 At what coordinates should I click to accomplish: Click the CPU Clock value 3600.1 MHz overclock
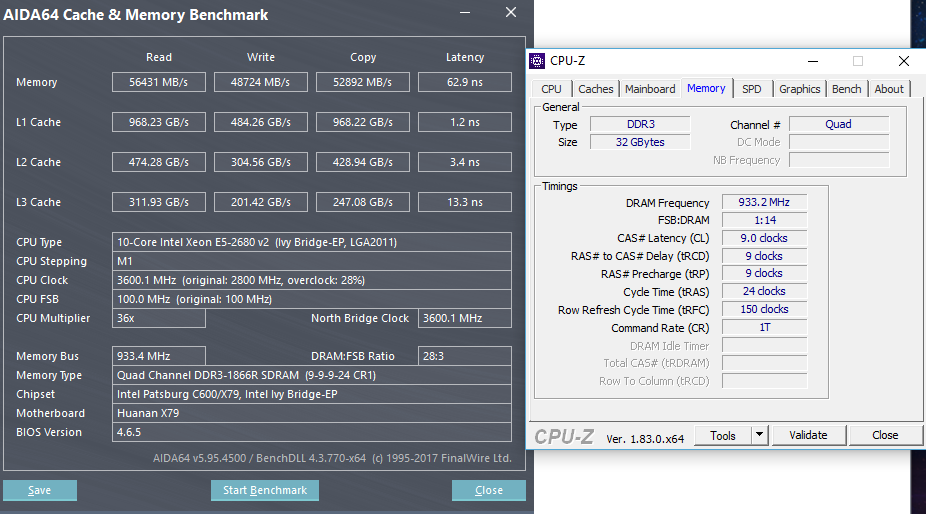(x=312, y=280)
